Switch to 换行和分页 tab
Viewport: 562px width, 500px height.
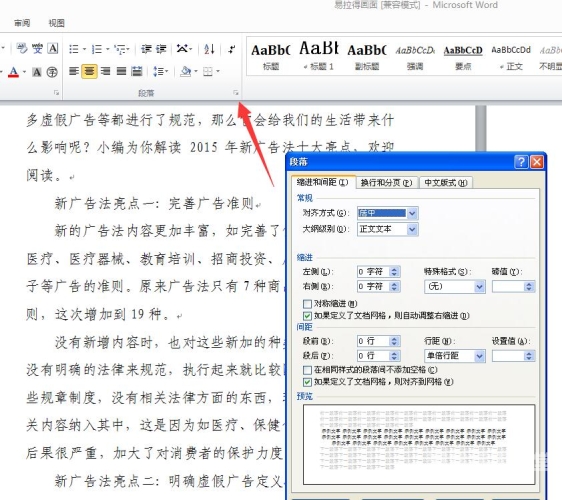(x=386, y=183)
